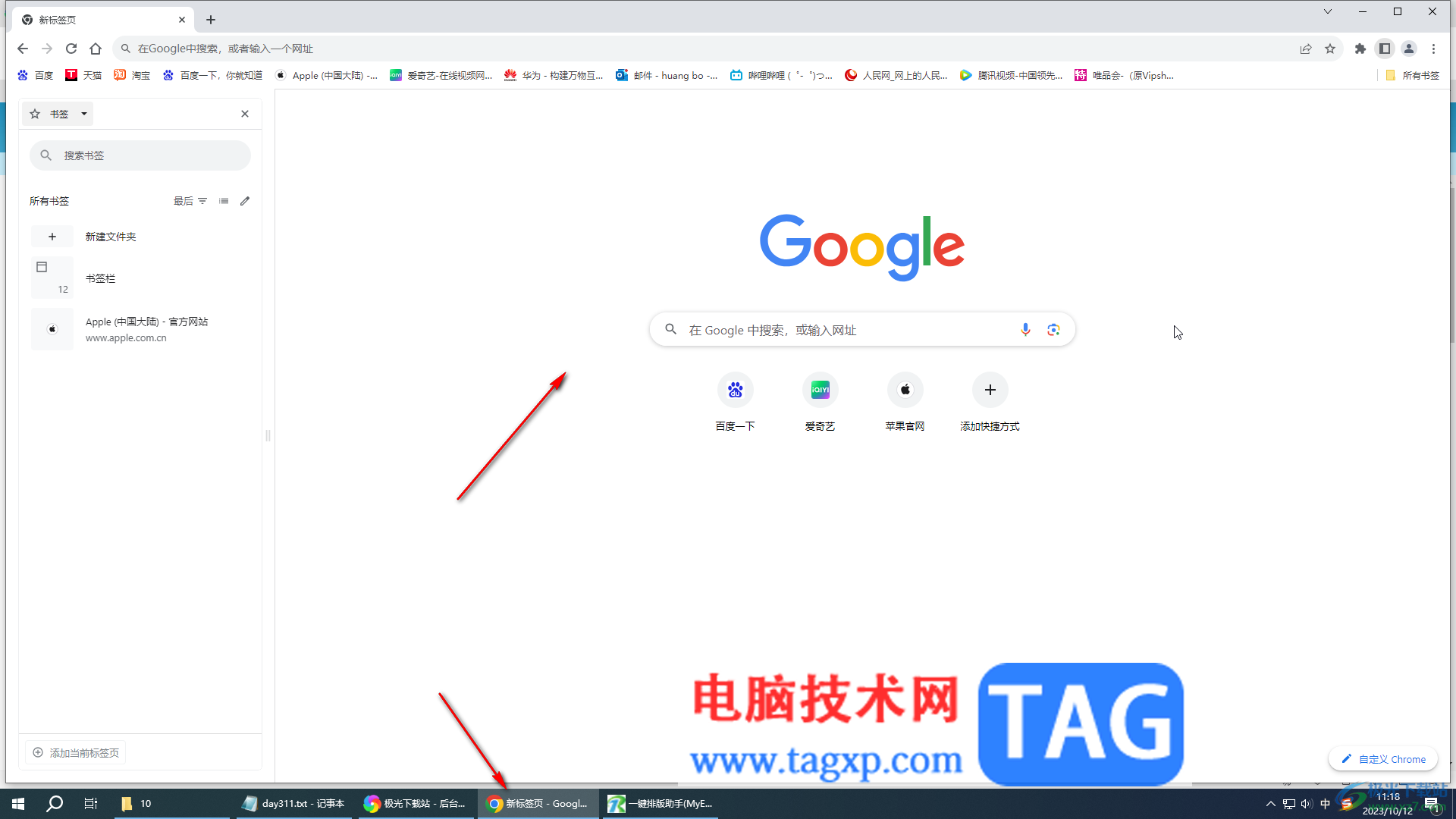Open the home page via house icon
The width and height of the screenshot is (1456, 819).
pyautogui.click(x=96, y=49)
